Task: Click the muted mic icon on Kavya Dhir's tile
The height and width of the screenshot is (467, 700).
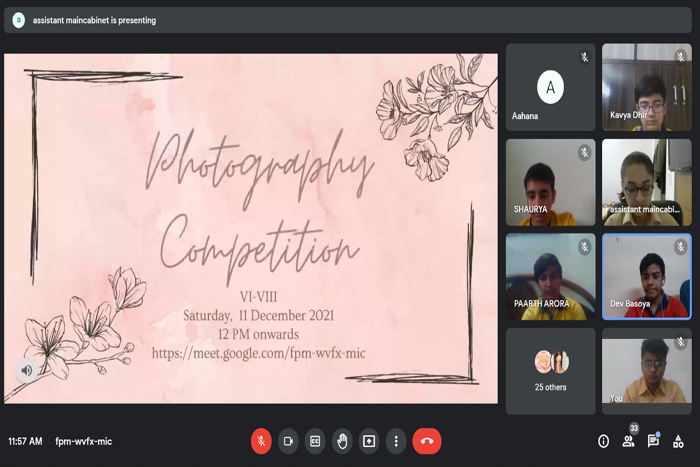Action: coord(680,57)
